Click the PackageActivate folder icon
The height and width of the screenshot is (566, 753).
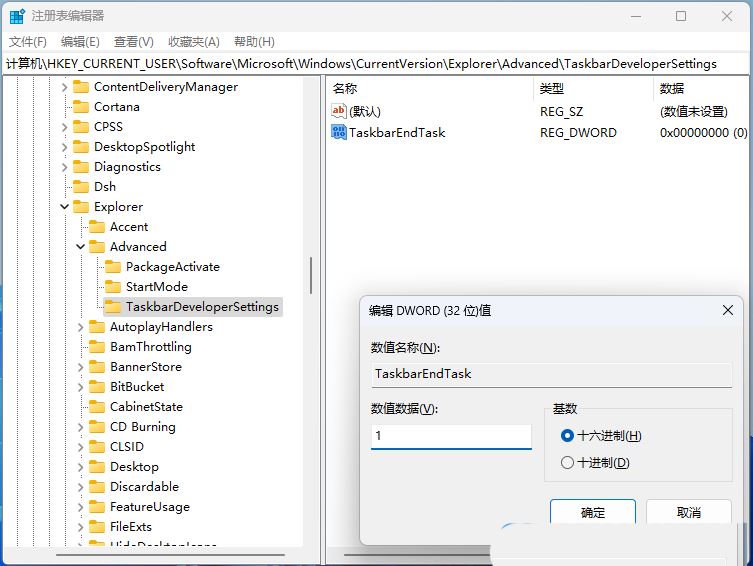[x=112, y=267]
